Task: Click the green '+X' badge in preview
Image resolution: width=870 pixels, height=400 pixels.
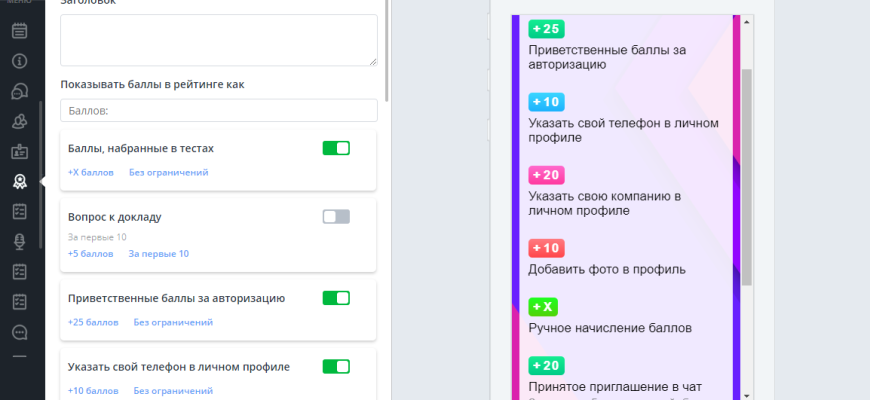Action: [x=543, y=306]
